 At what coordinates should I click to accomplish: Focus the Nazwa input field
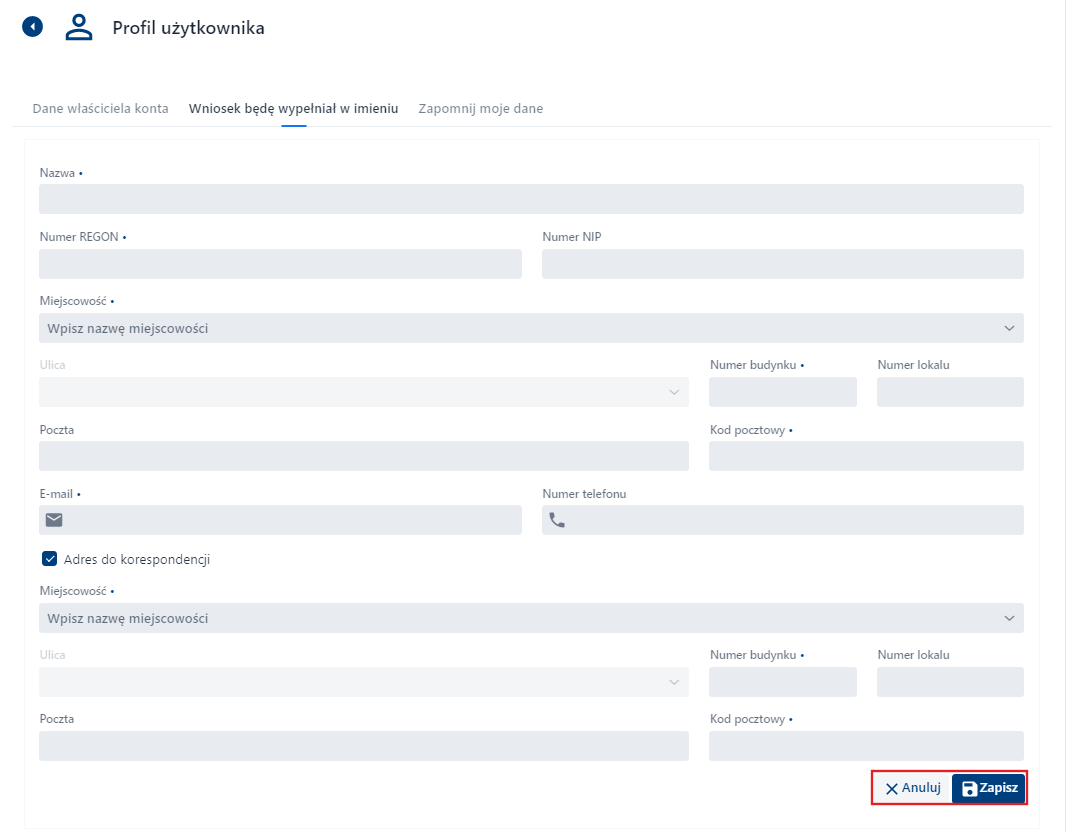[x=531, y=199]
